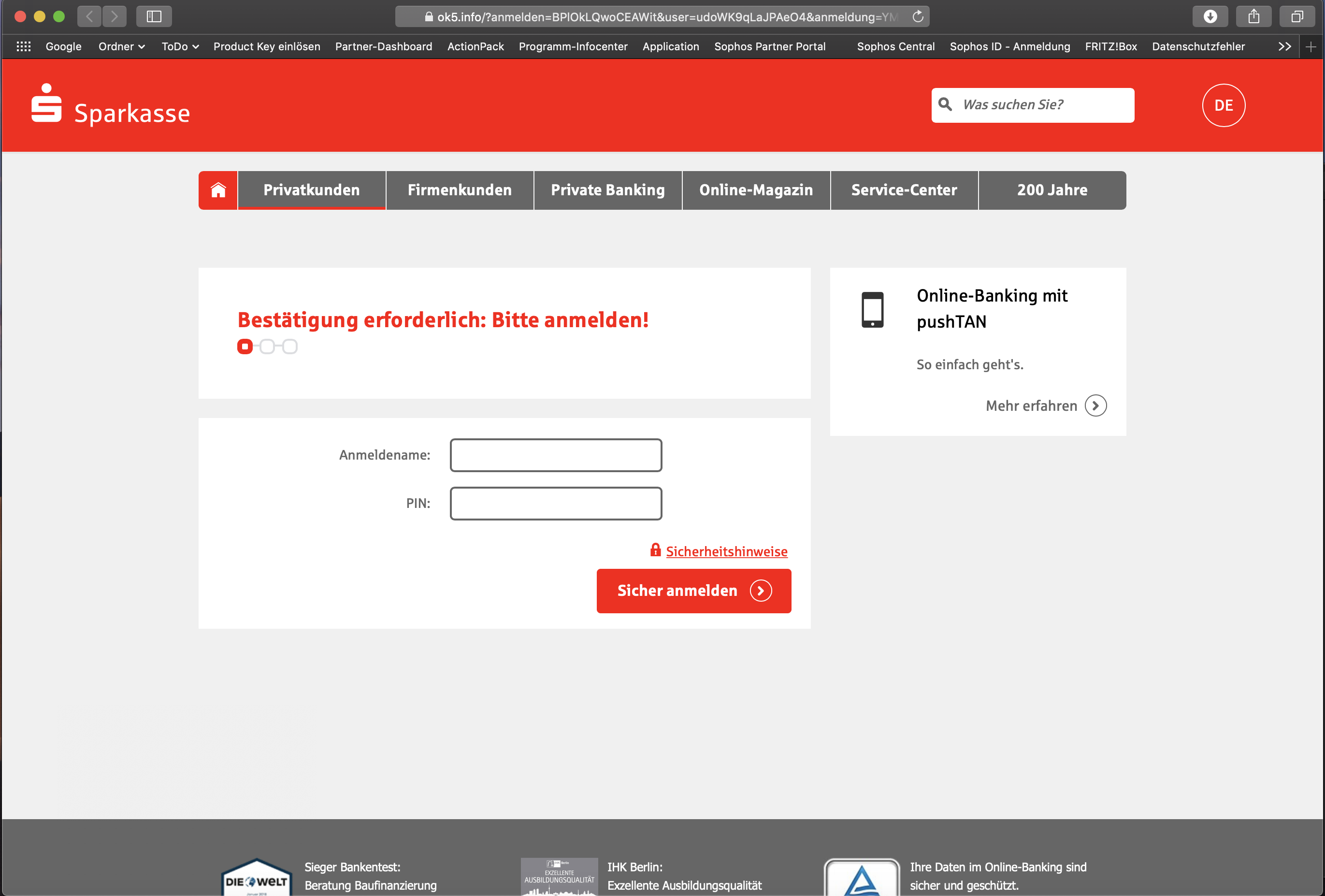
Task: Click the arrow circle next to Mehr erfahren
Action: [x=1095, y=405]
